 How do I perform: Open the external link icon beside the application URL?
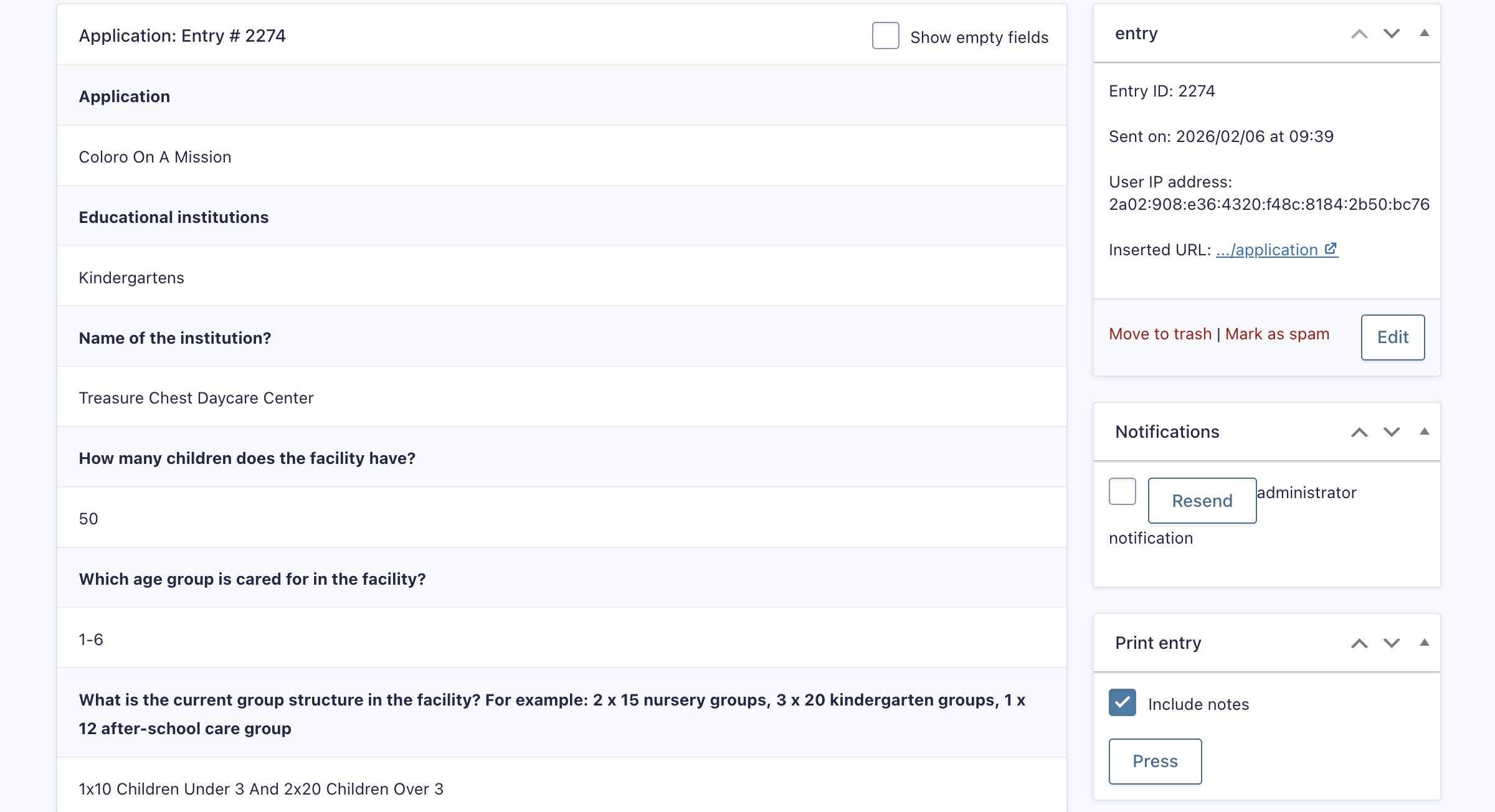pyautogui.click(x=1331, y=249)
